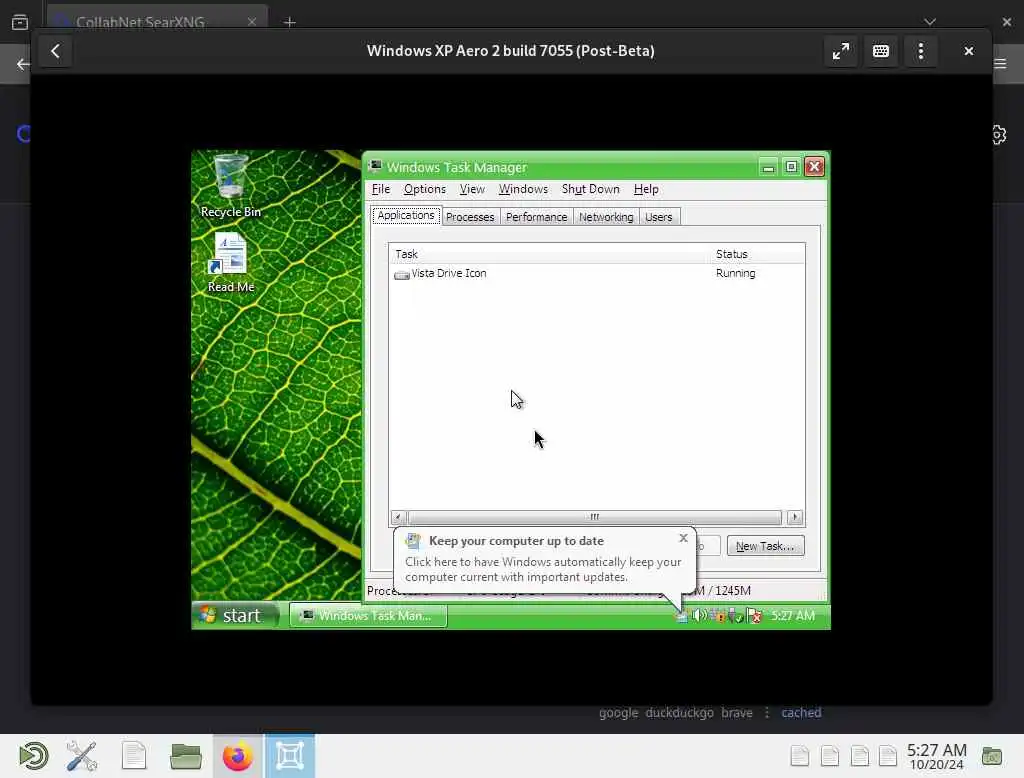Click the XP tray clock 5:27 AM
The image size is (1024, 778).
click(793, 615)
